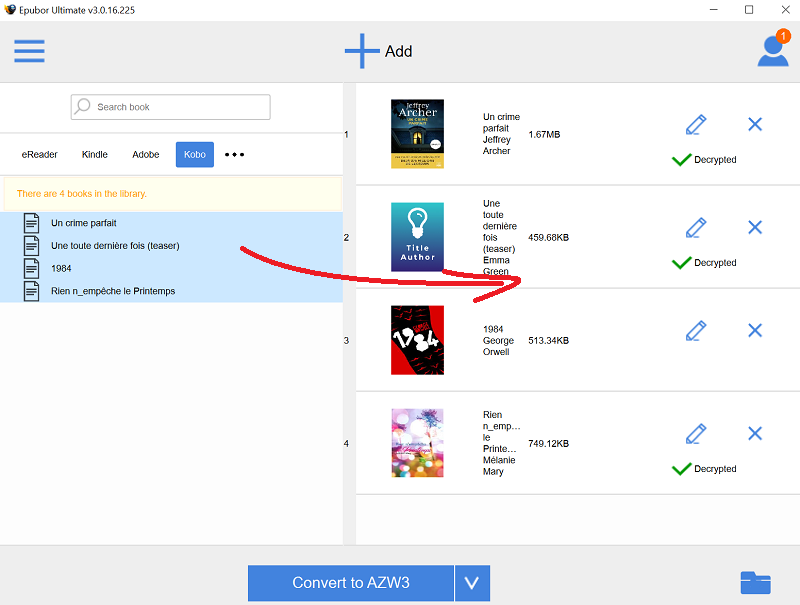
Task: Select Une toute dernière fois (teaser) in library
Action: click(171, 246)
